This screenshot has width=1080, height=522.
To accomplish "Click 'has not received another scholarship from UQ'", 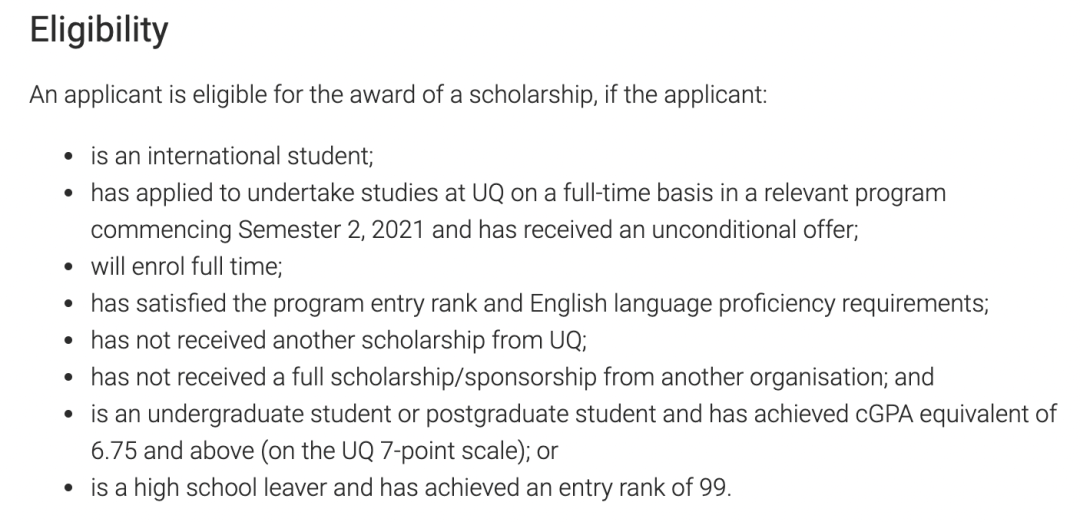I will click(x=339, y=340).
